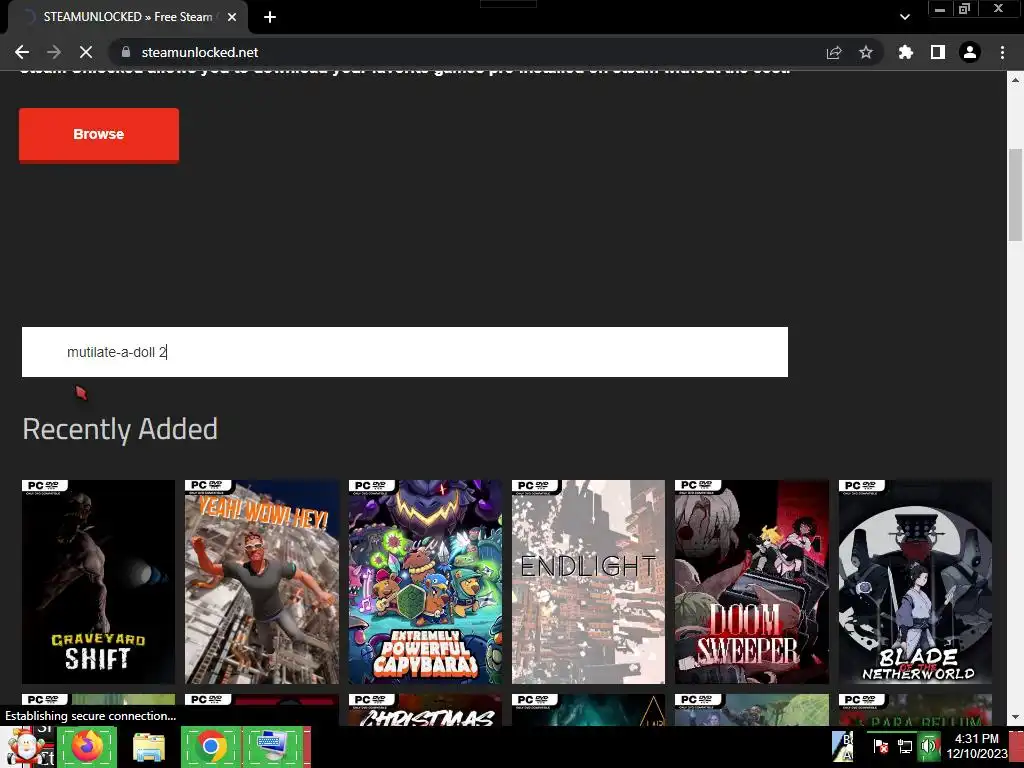1024x768 pixels.
Task: Open Blade of the Netherworld cover
Action: tap(915, 582)
